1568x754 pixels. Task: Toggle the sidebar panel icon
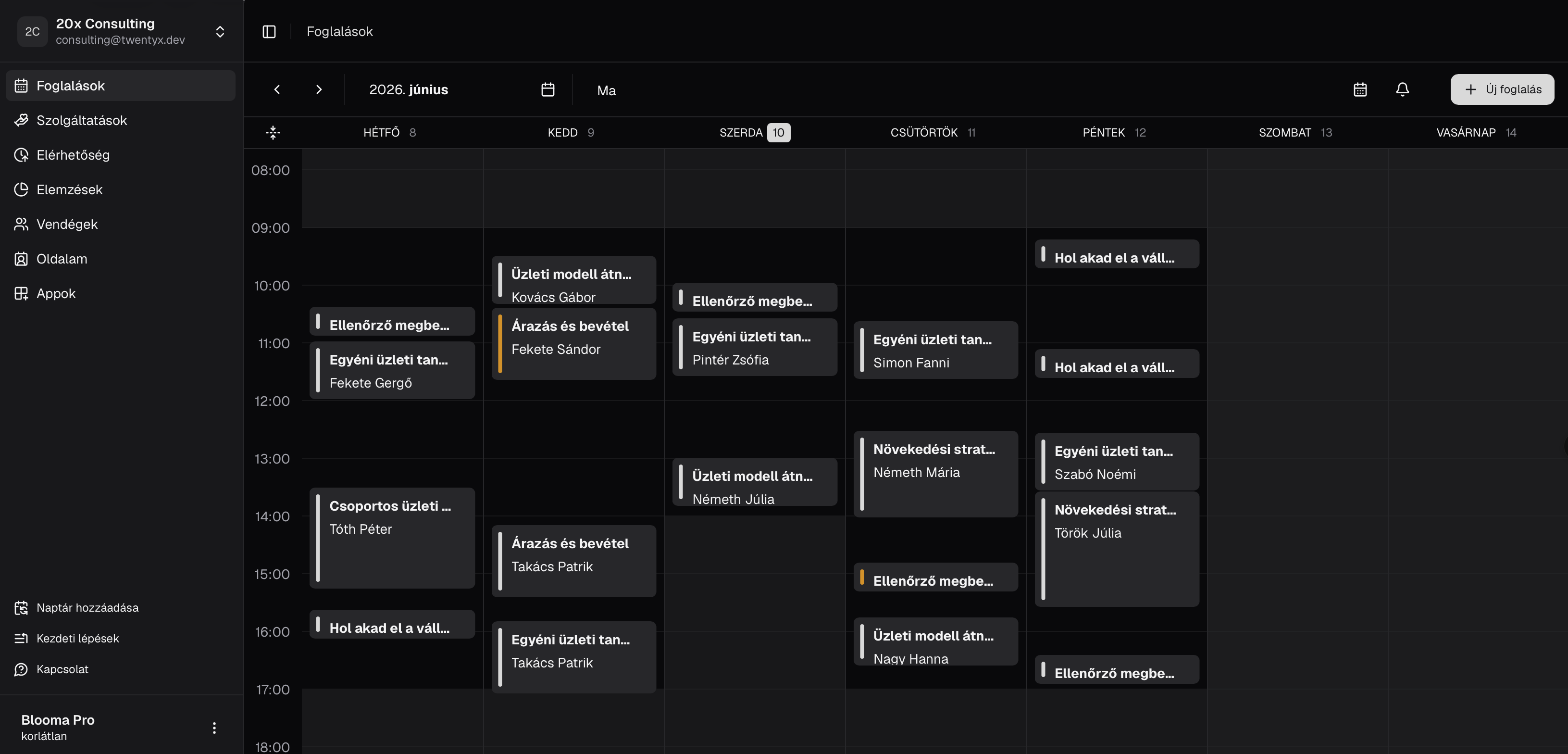(x=269, y=32)
